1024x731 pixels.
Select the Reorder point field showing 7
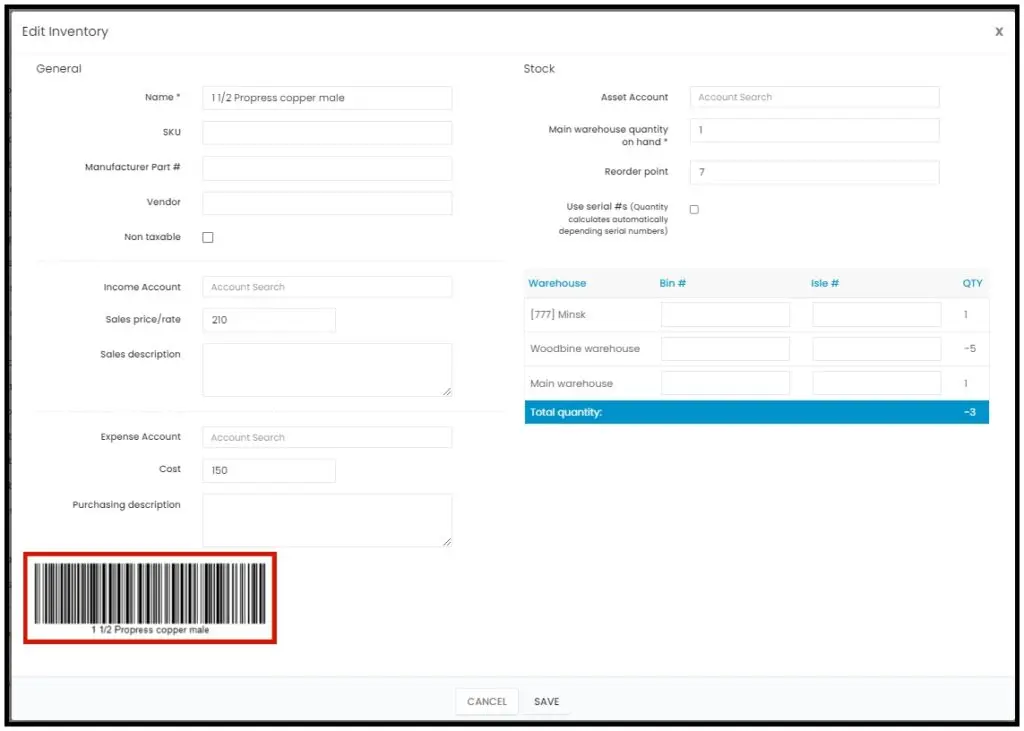(814, 172)
